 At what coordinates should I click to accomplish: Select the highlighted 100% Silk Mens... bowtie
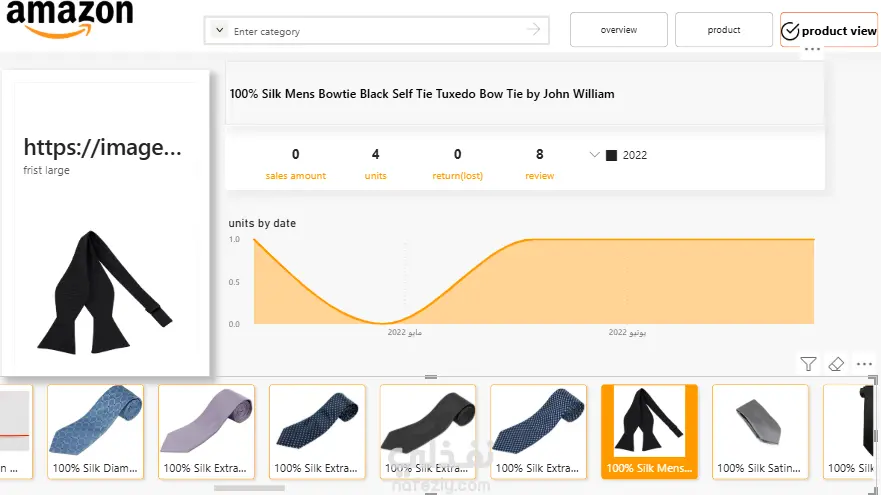coord(649,432)
